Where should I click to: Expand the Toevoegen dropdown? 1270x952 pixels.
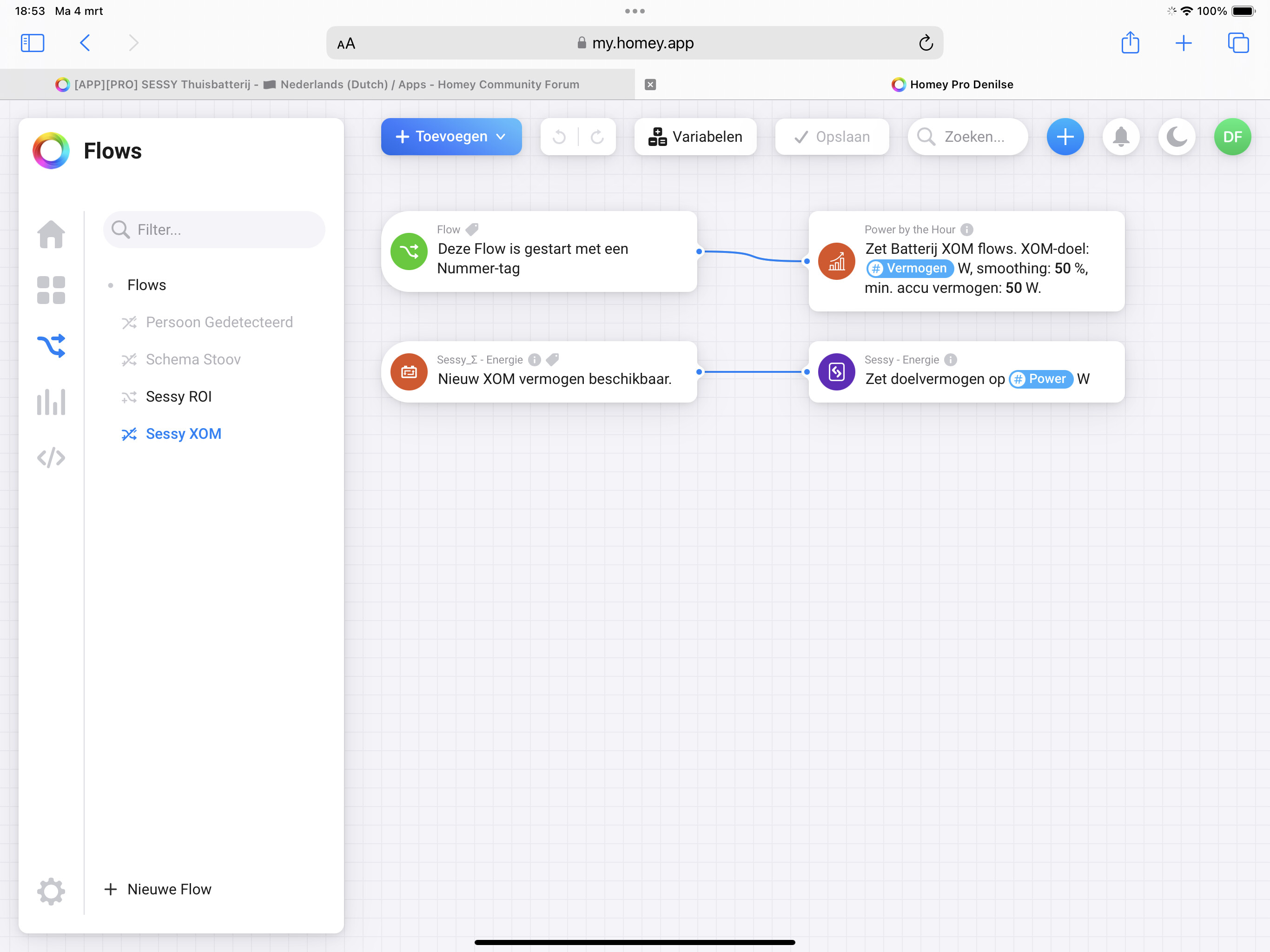point(451,137)
